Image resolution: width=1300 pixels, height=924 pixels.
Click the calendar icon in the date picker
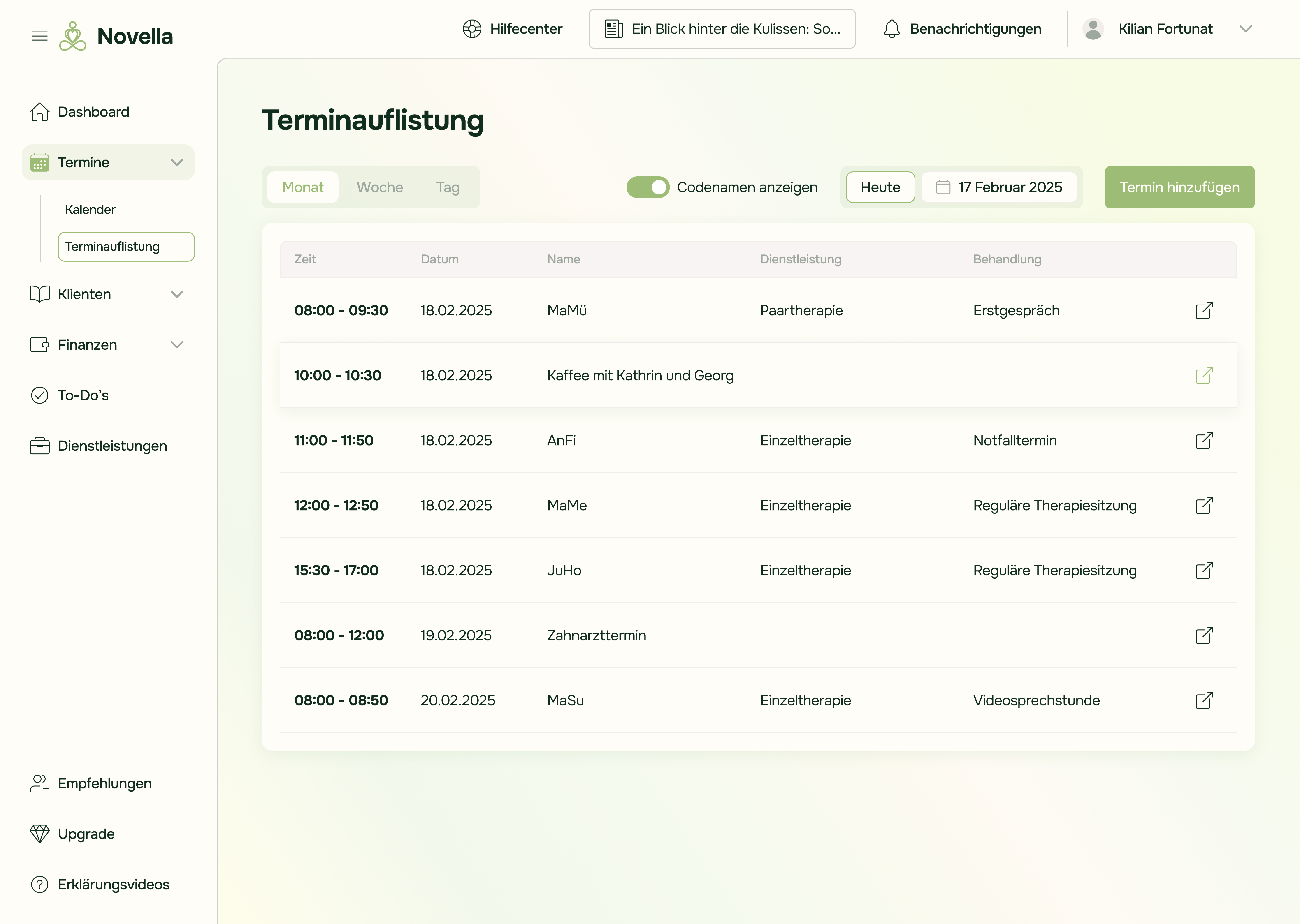[x=943, y=187]
